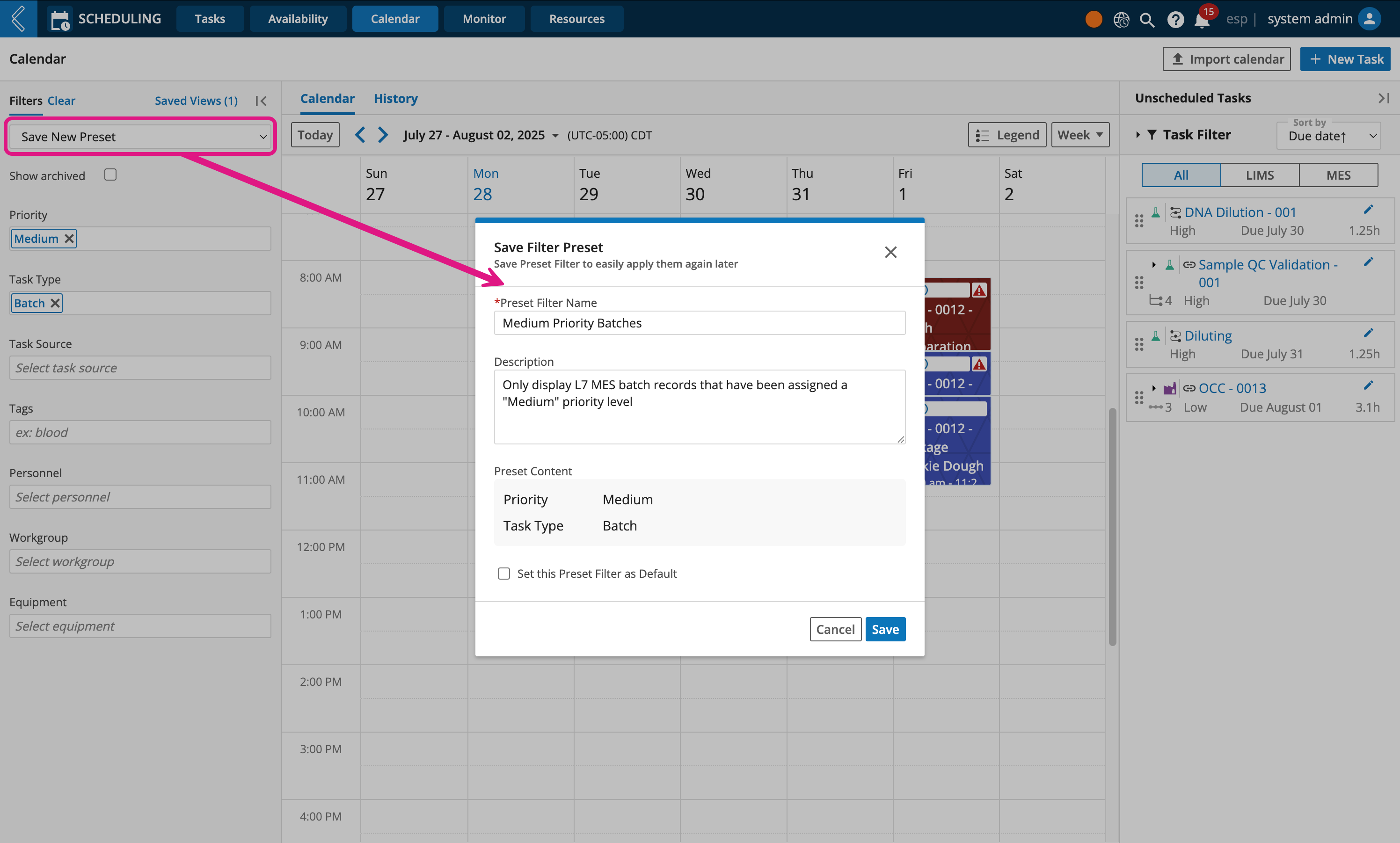Remove the Medium priority chip
This screenshot has height=843, width=1400.
69,239
